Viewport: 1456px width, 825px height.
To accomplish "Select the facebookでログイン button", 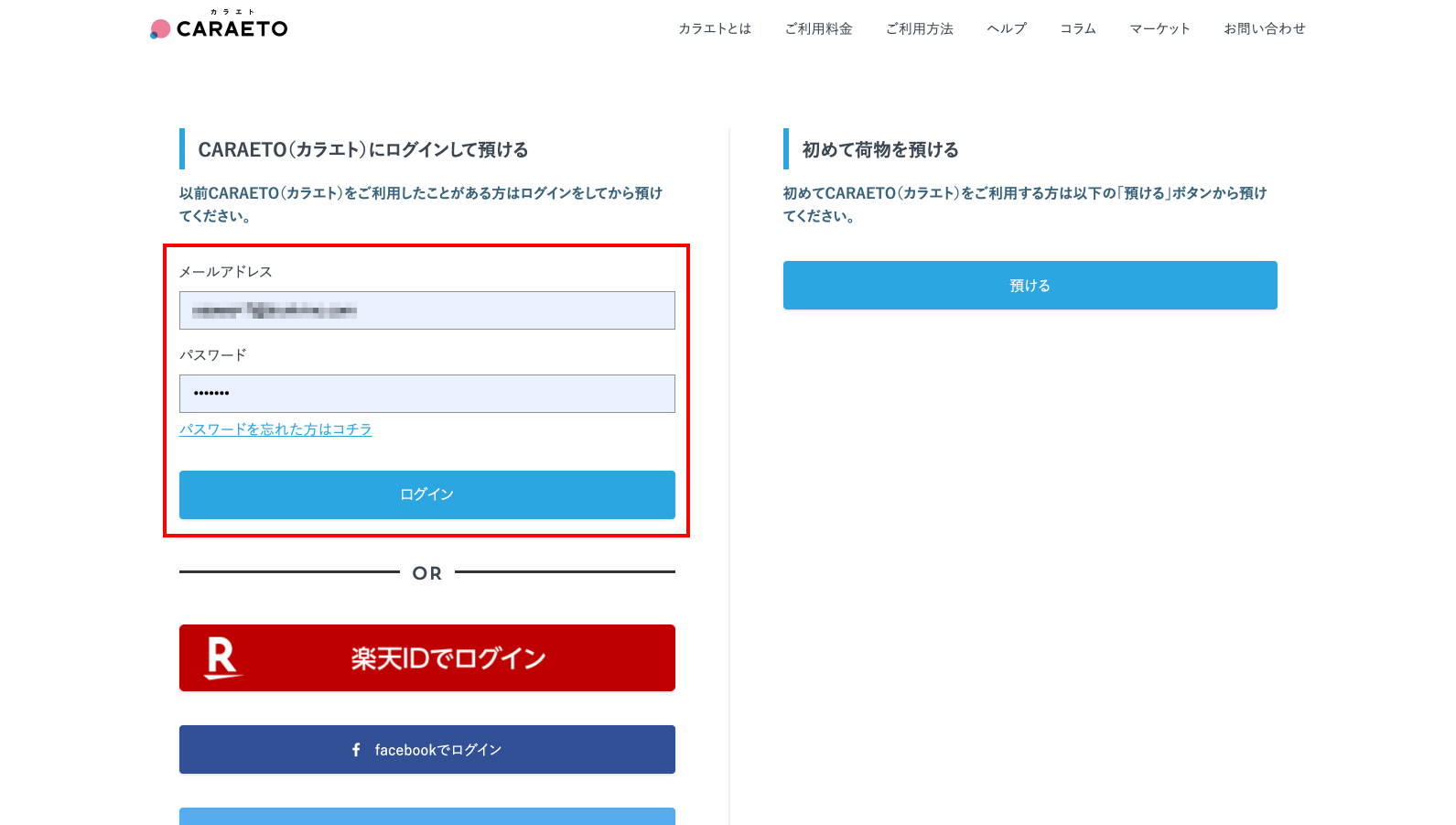I will [427, 749].
